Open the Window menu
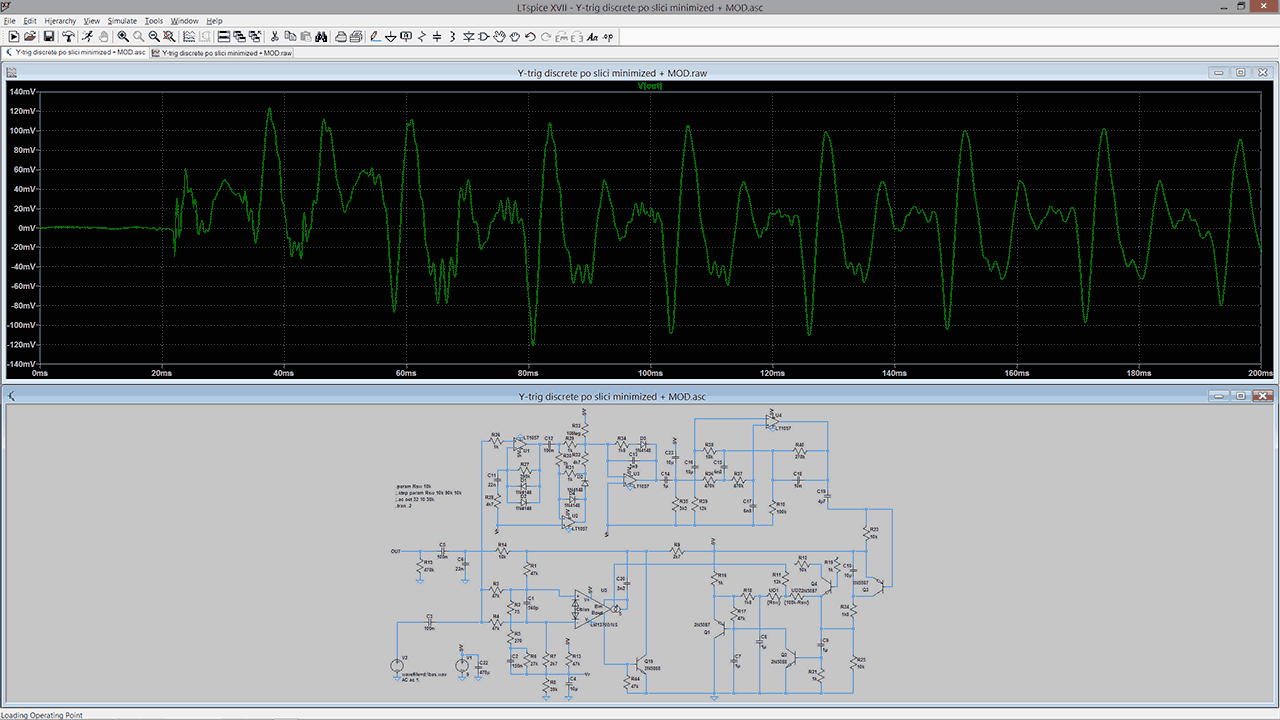 click(184, 21)
